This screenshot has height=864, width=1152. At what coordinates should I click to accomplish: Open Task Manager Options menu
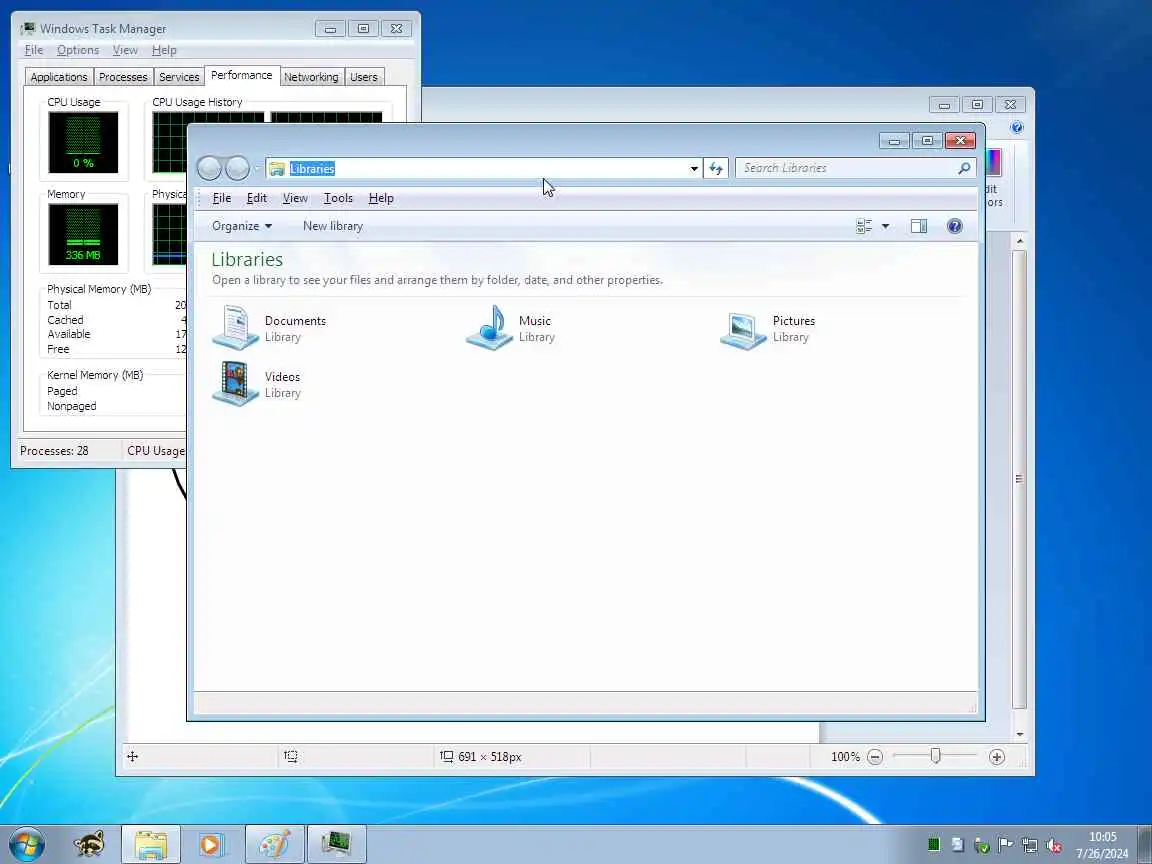coord(78,50)
